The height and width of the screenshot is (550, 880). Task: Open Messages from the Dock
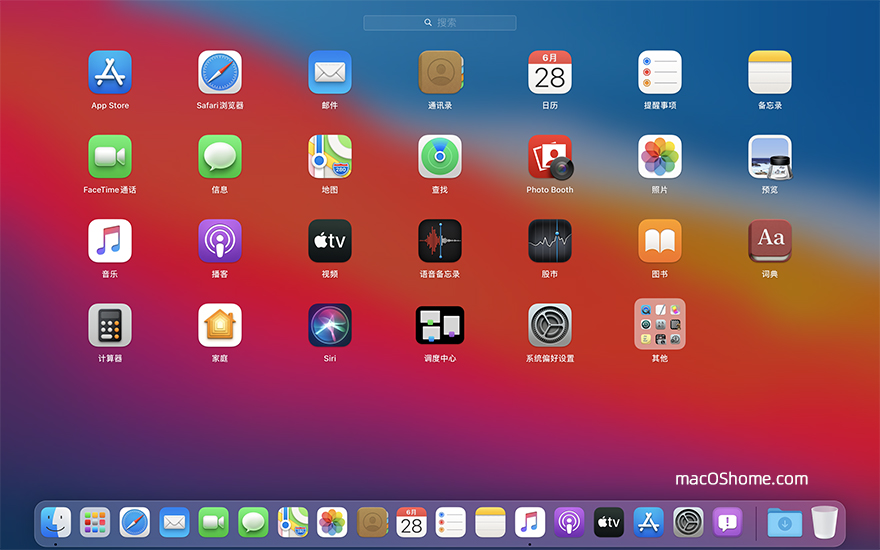(x=253, y=522)
